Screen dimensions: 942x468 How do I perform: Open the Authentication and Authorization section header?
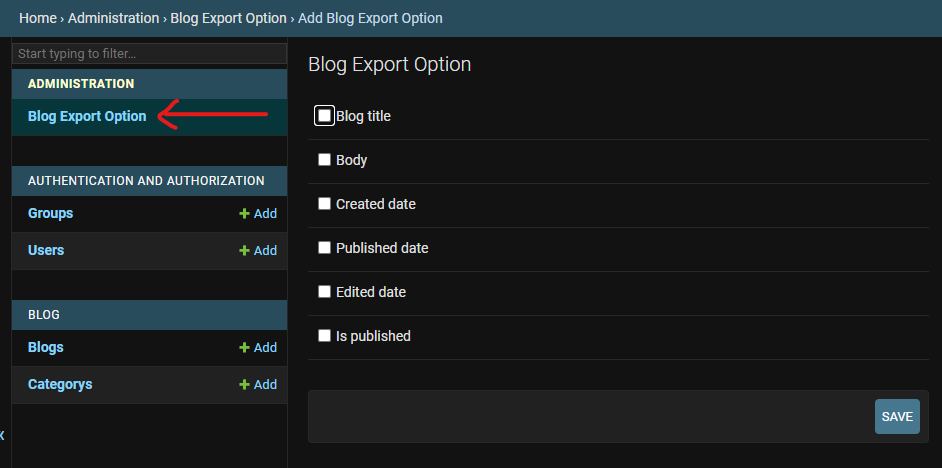click(146, 181)
